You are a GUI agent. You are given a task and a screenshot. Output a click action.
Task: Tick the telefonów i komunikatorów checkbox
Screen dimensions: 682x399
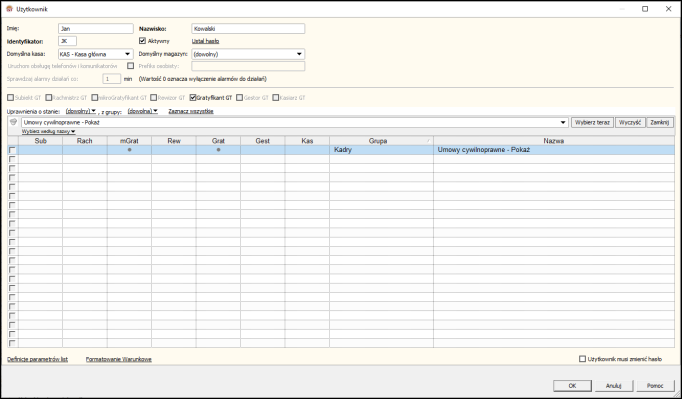[130, 66]
